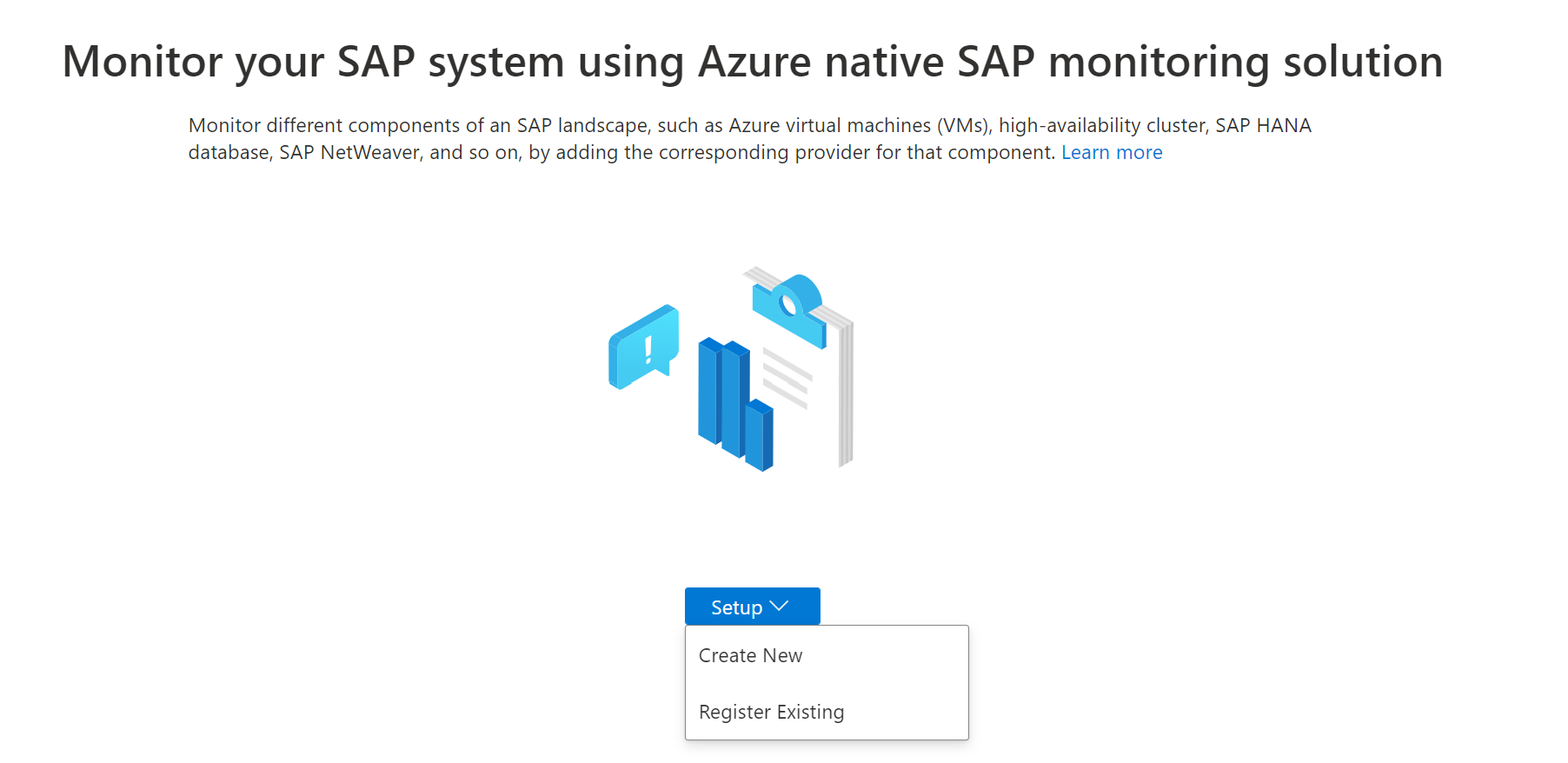Open the Learn more link
The image size is (1568, 763).
click(x=1112, y=153)
